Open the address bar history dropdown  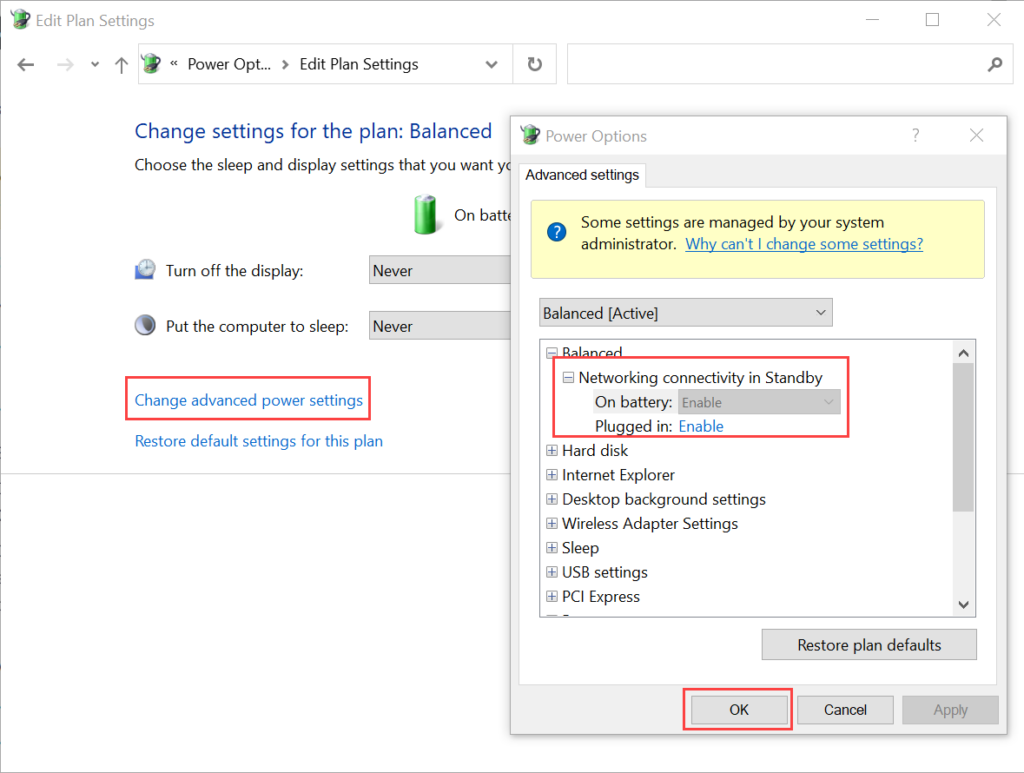491,65
